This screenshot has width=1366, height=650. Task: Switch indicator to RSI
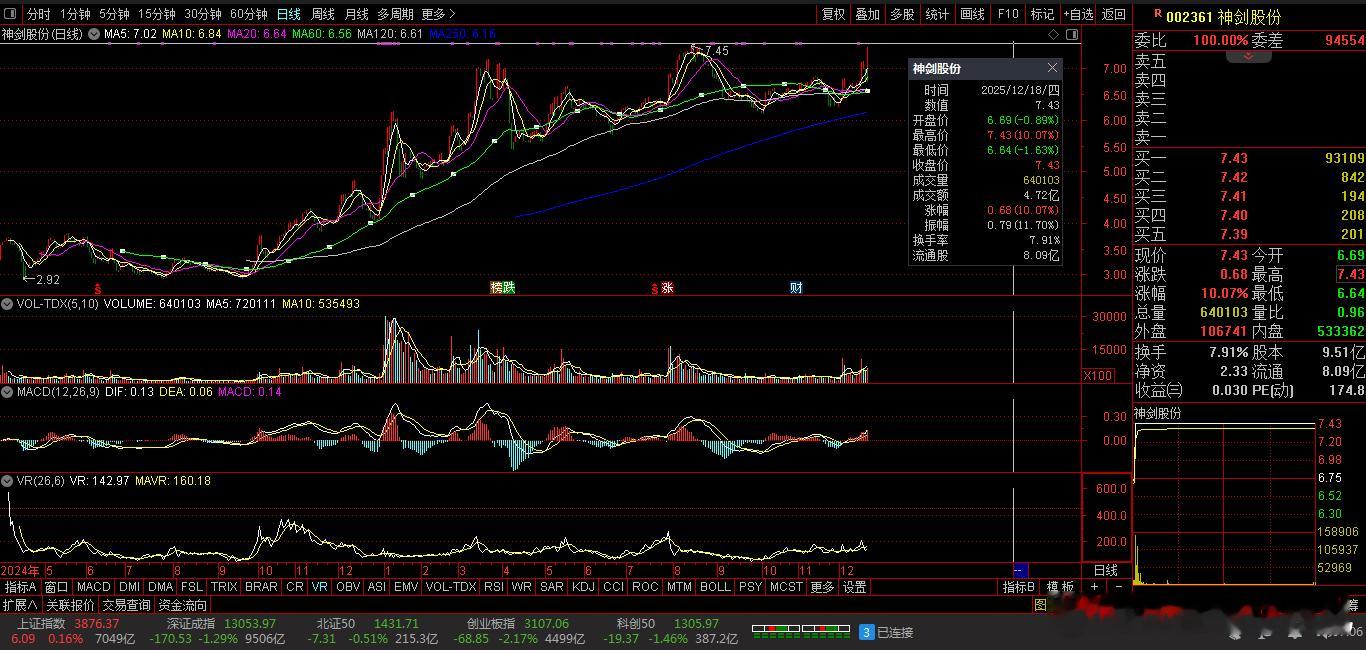493,587
